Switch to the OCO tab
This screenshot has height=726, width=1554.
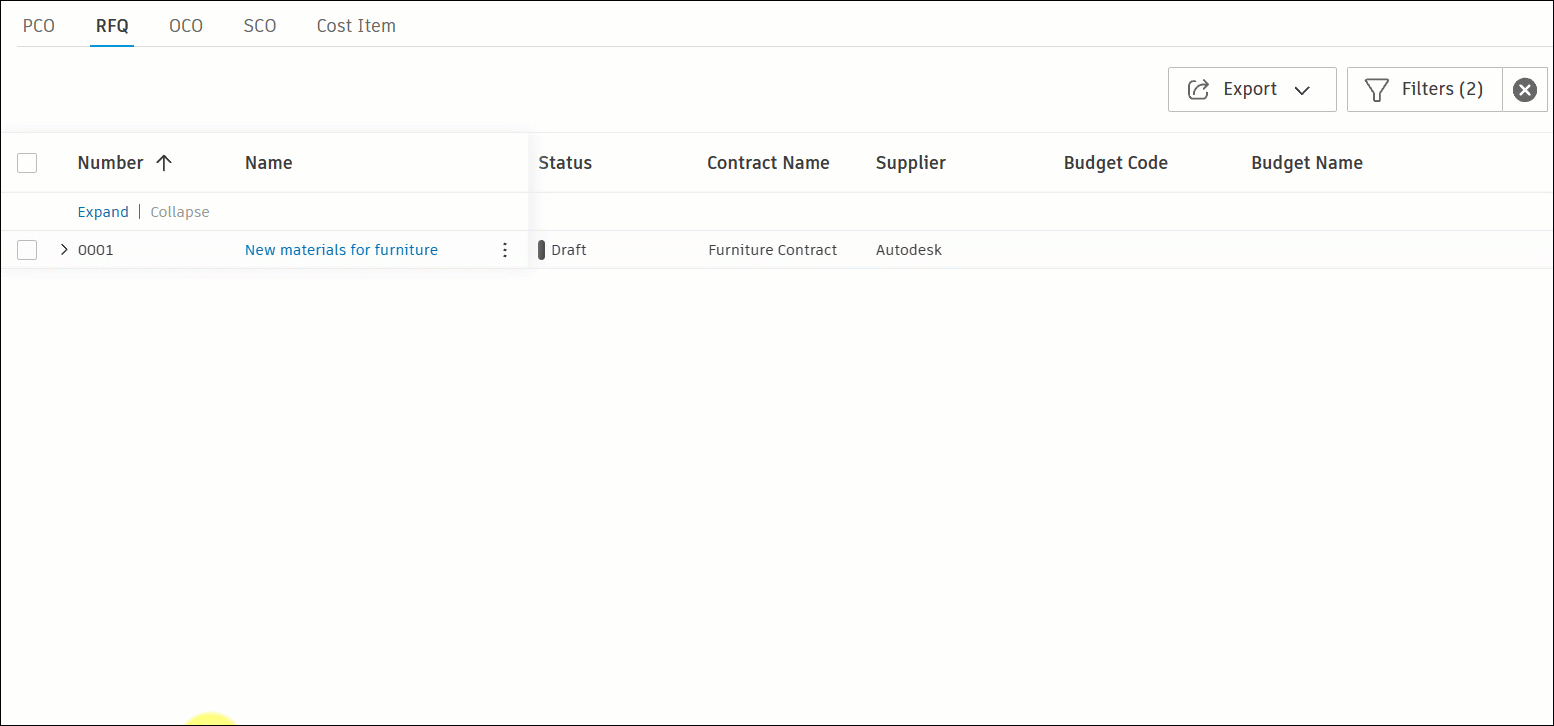pos(186,26)
